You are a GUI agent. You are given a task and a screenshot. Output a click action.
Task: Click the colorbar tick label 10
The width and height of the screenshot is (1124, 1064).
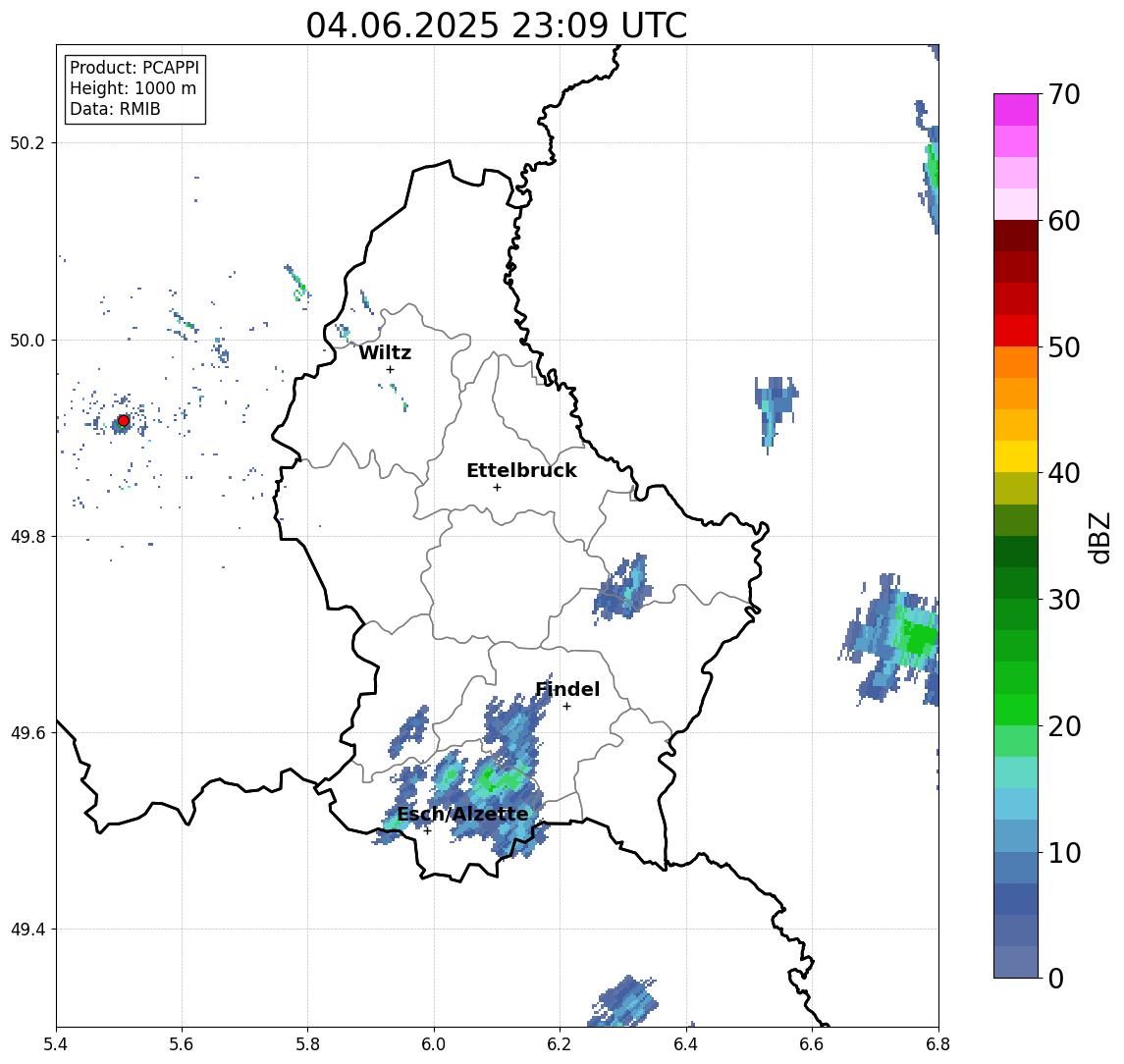point(1064,853)
